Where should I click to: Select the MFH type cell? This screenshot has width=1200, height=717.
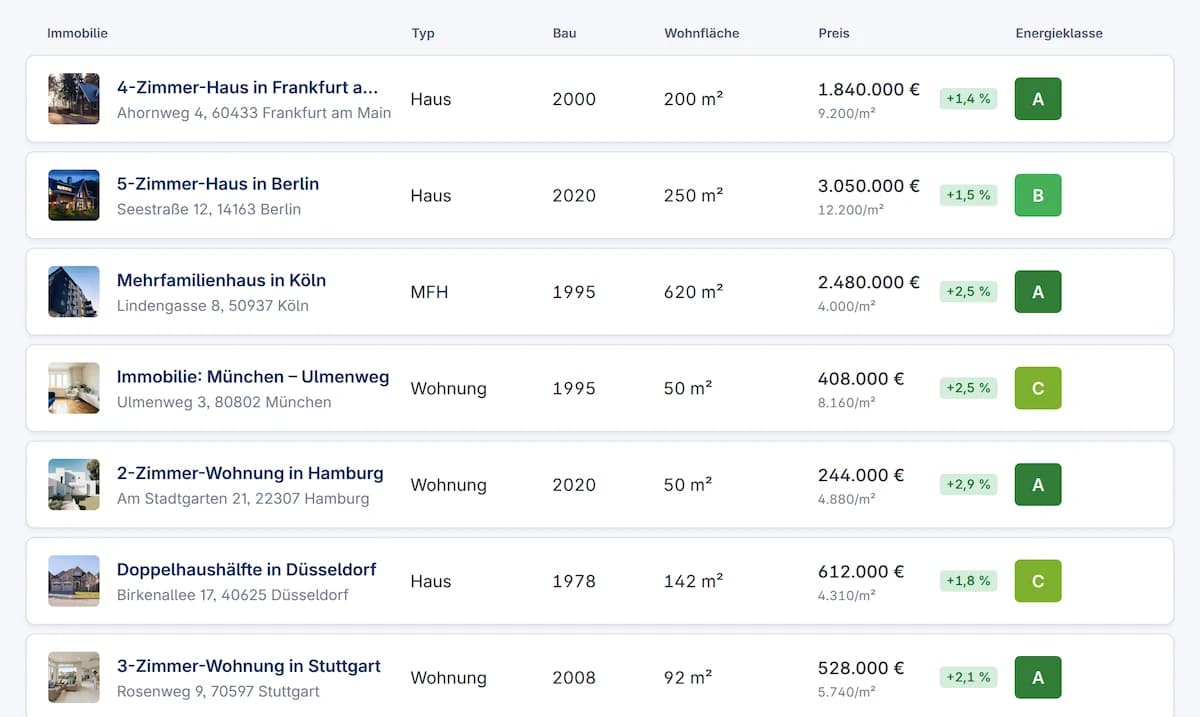click(x=430, y=292)
